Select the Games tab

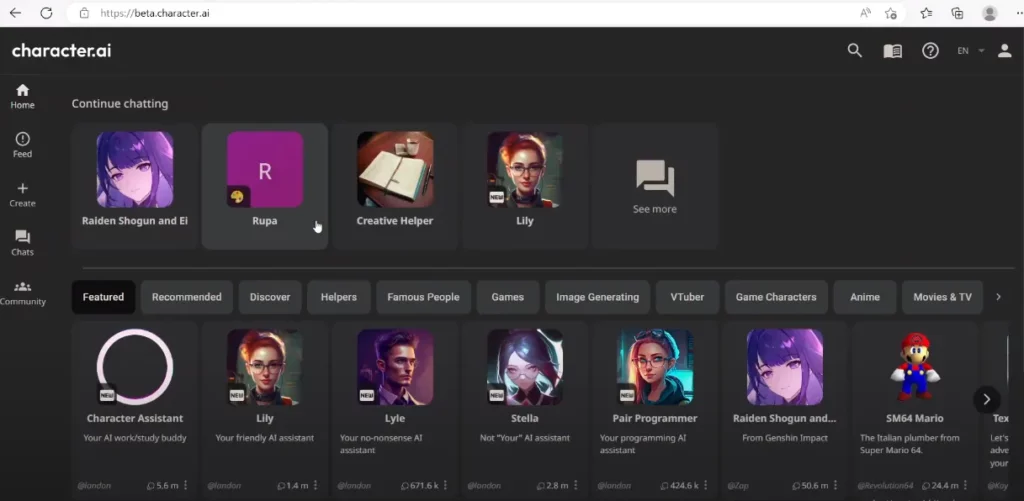[x=507, y=297]
